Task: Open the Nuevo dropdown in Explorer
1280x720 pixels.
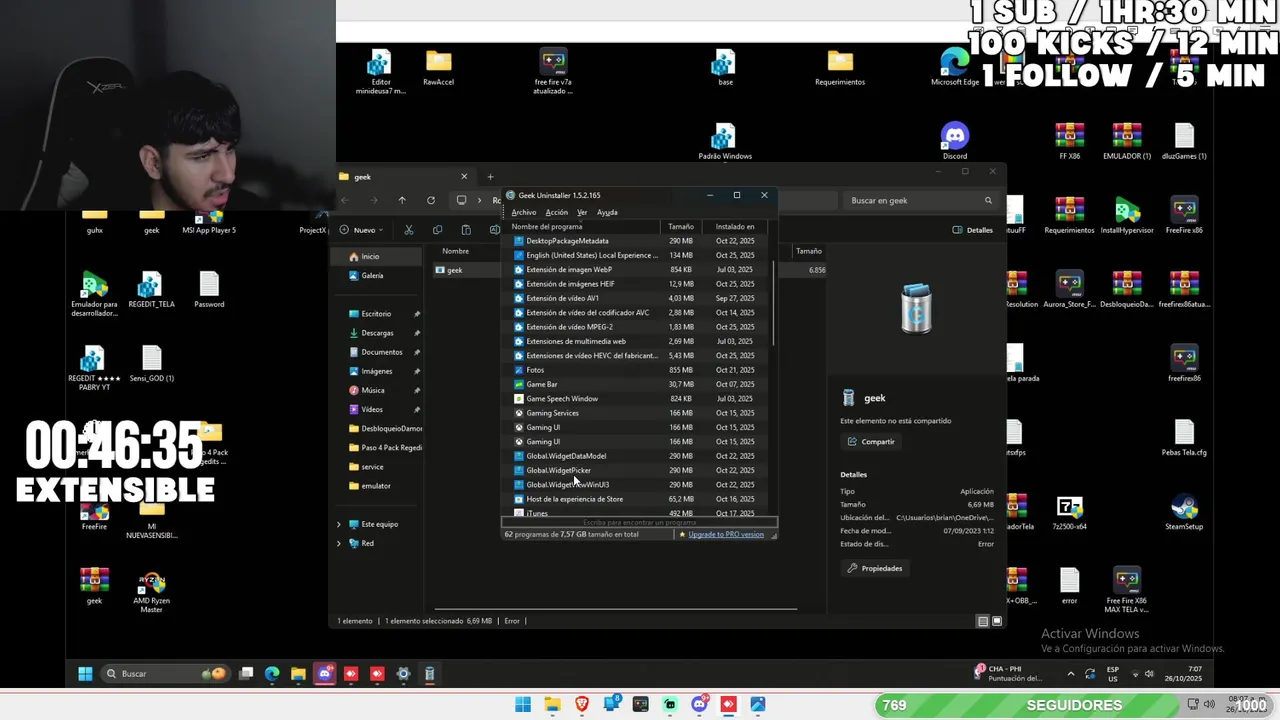Action: [361, 230]
